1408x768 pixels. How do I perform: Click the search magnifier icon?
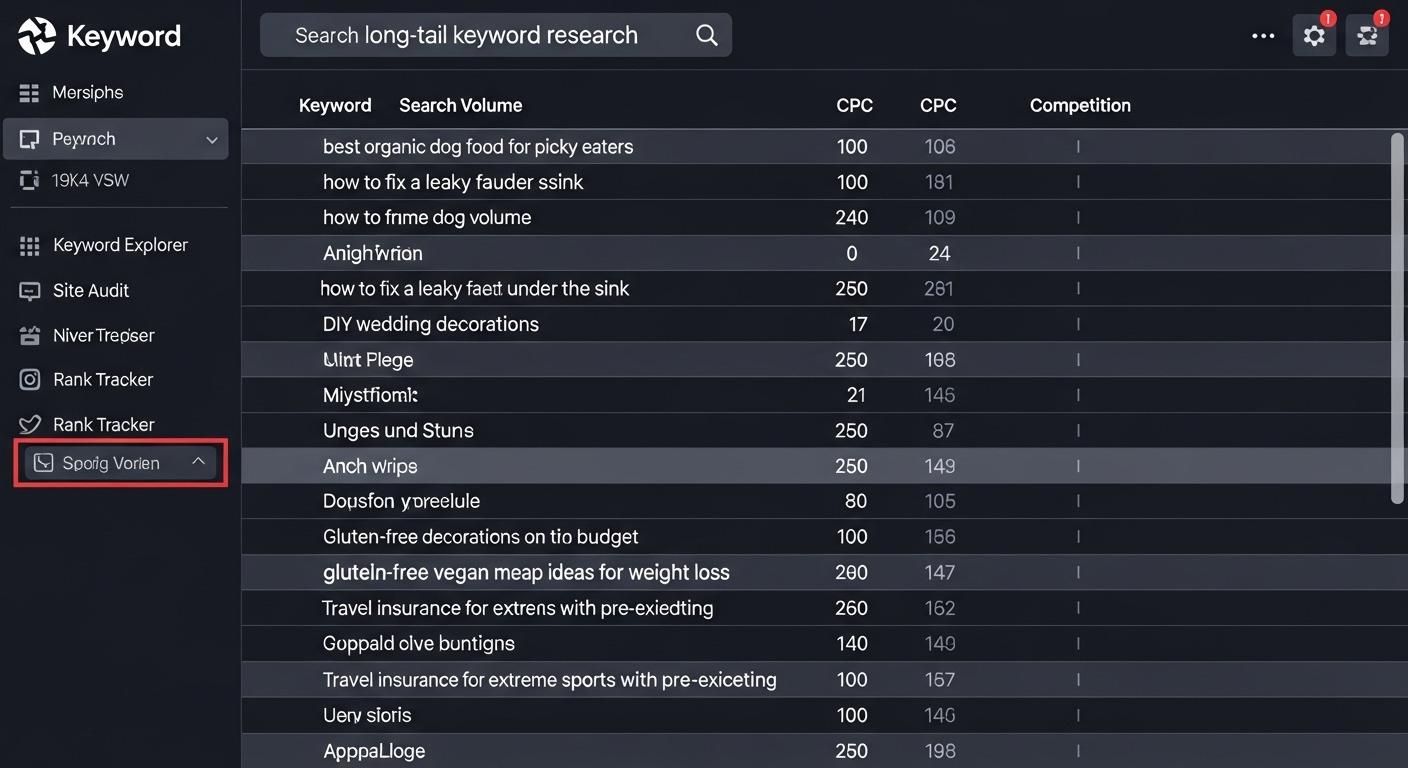click(x=706, y=35)
